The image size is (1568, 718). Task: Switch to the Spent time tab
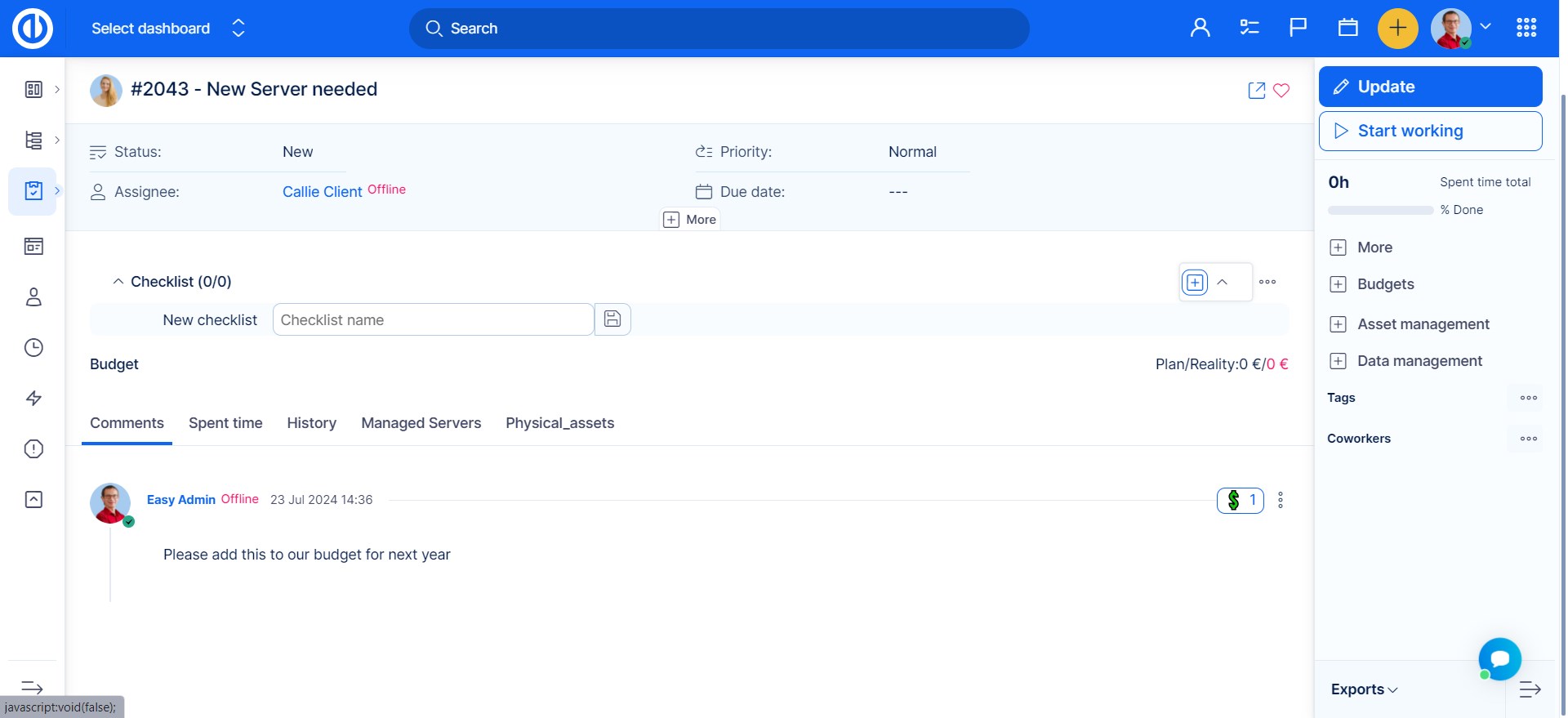pos(225,423)
